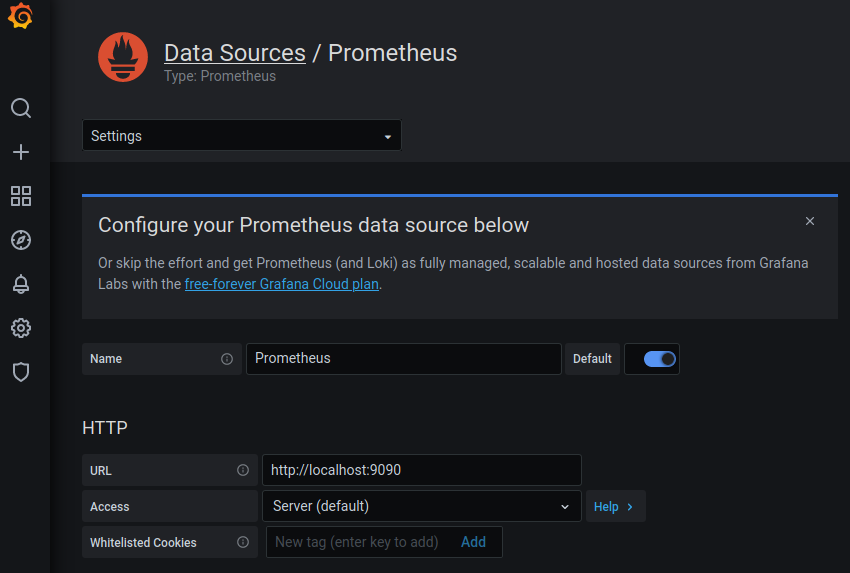Go to Data Sources breadcrumb link
850x573 pixels.
click(235, 53)
